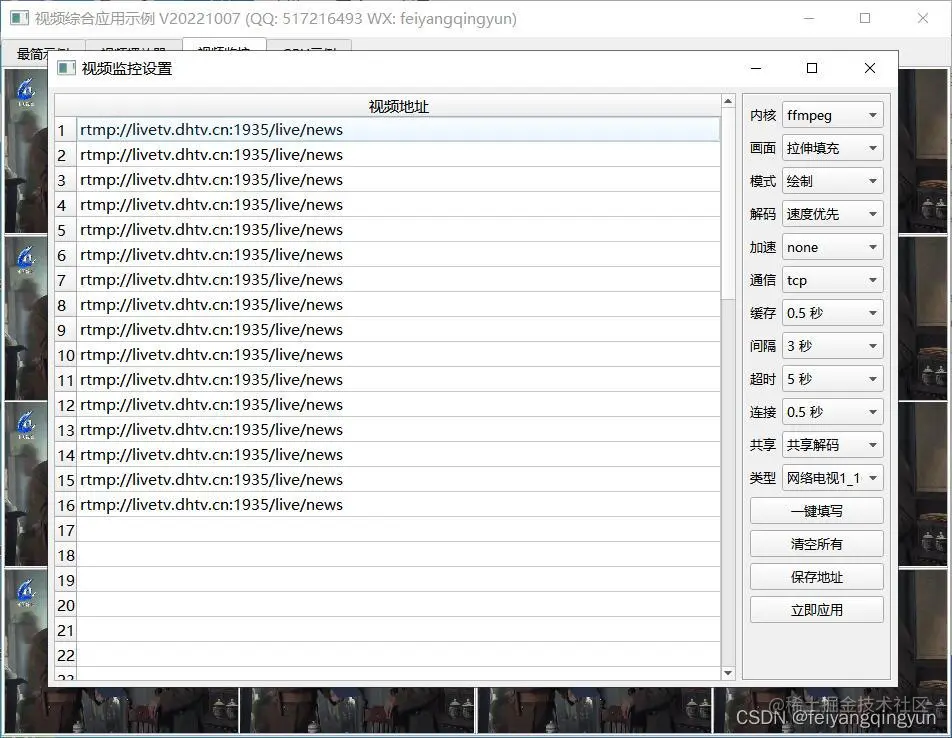
Task: Select row 15 rtmp address cell
Action: point(398,479)
